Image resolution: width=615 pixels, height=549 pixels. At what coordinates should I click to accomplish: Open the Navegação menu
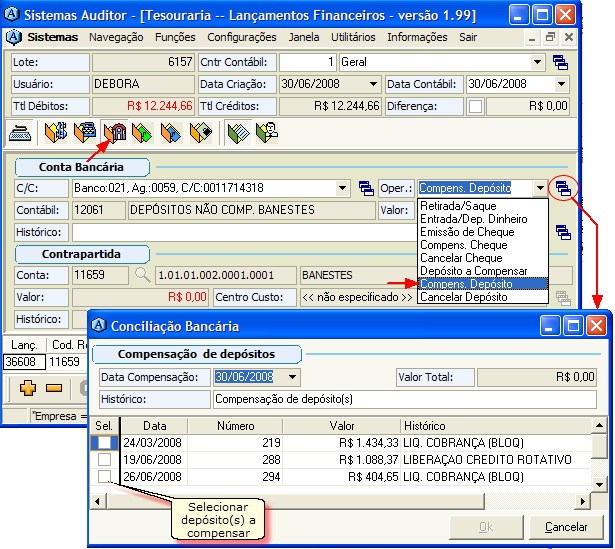pyautogui.click(x=116, y=37)
